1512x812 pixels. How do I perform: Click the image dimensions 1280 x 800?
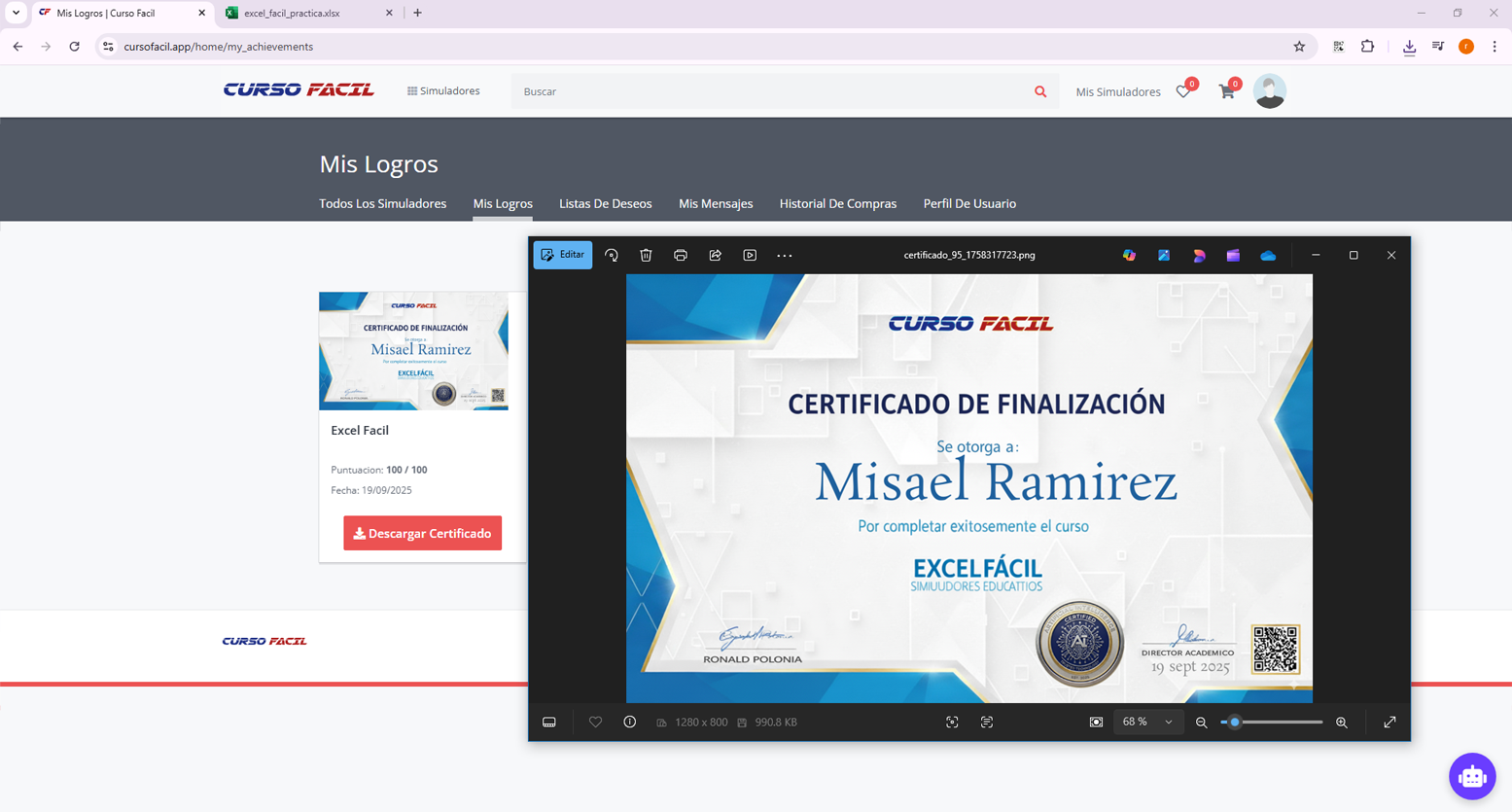(x=701, y=723)
